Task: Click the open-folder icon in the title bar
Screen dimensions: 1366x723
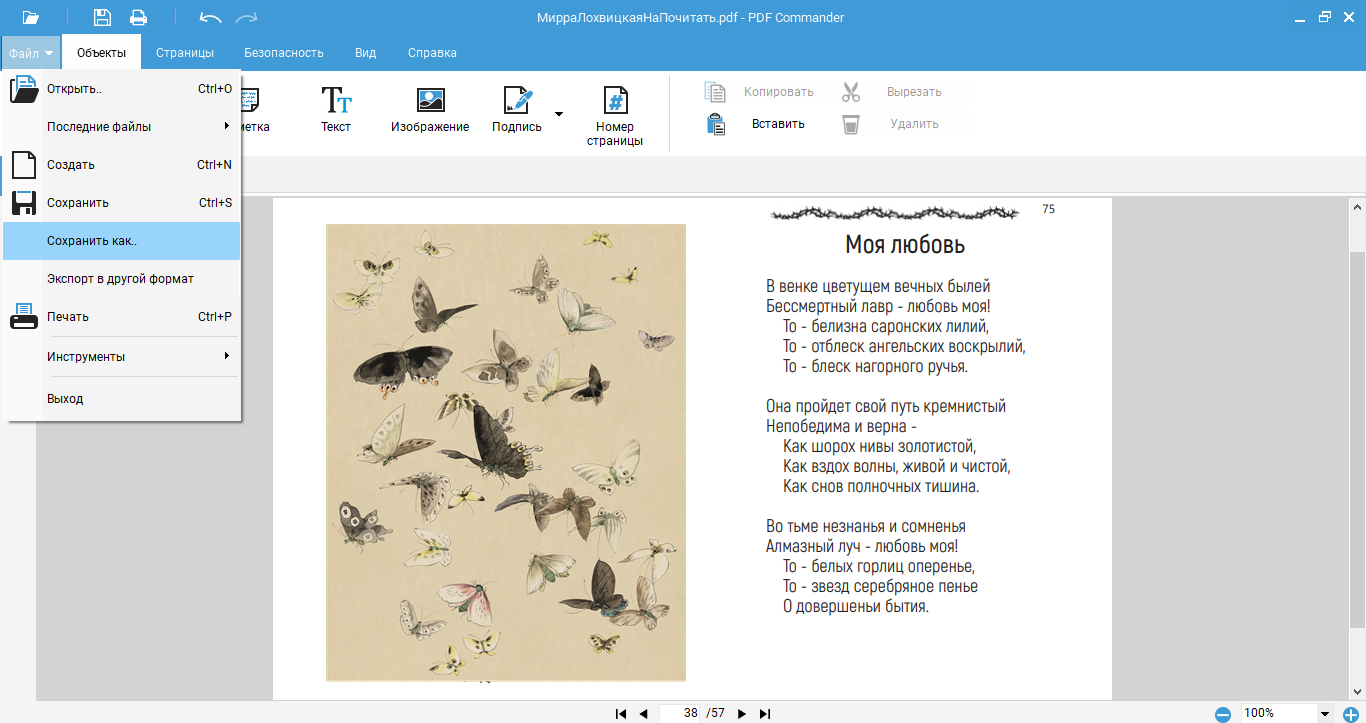Action: click(x=31, y=17)
